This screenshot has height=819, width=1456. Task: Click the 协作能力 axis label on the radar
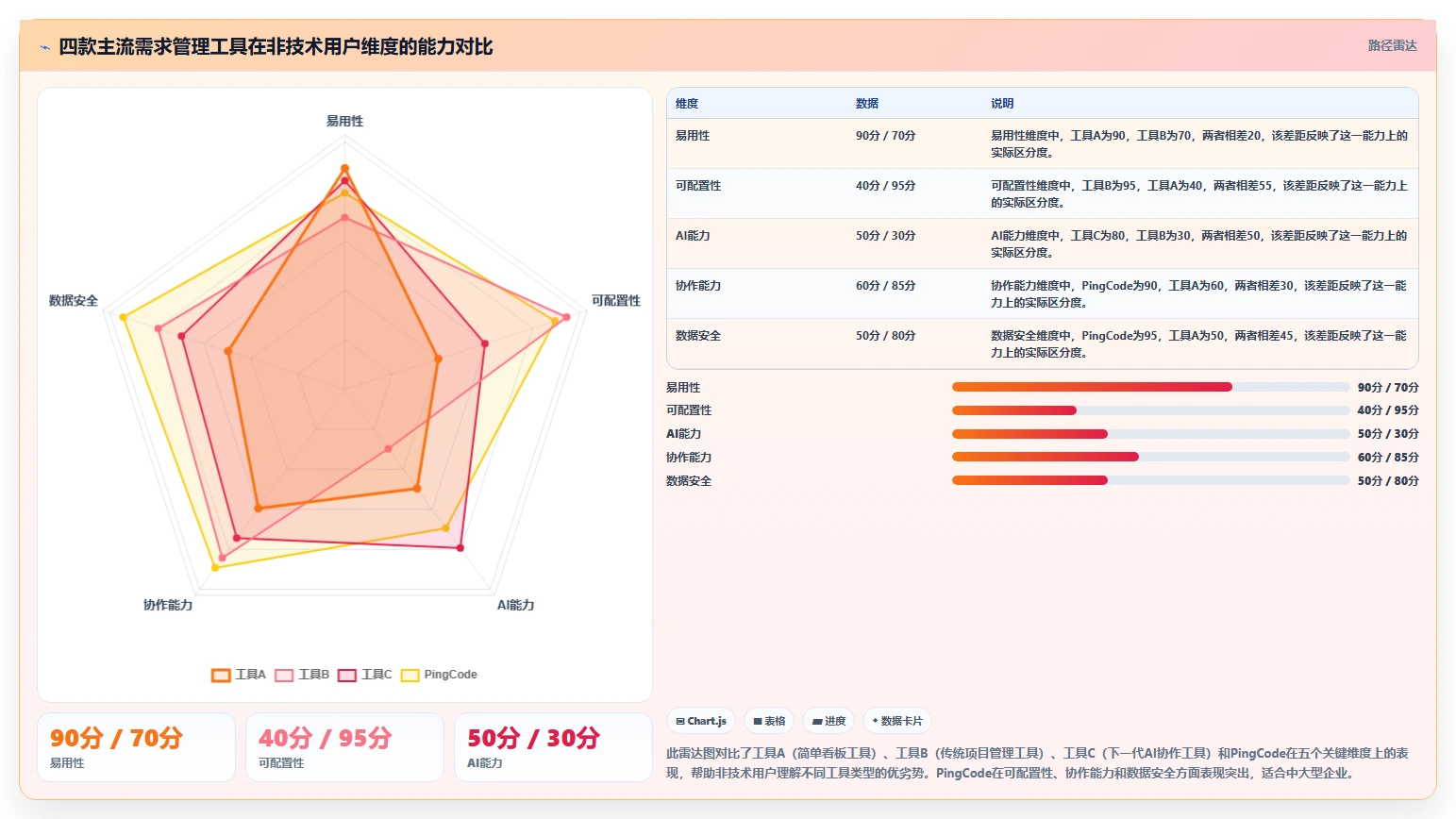(x=168, y=605)
